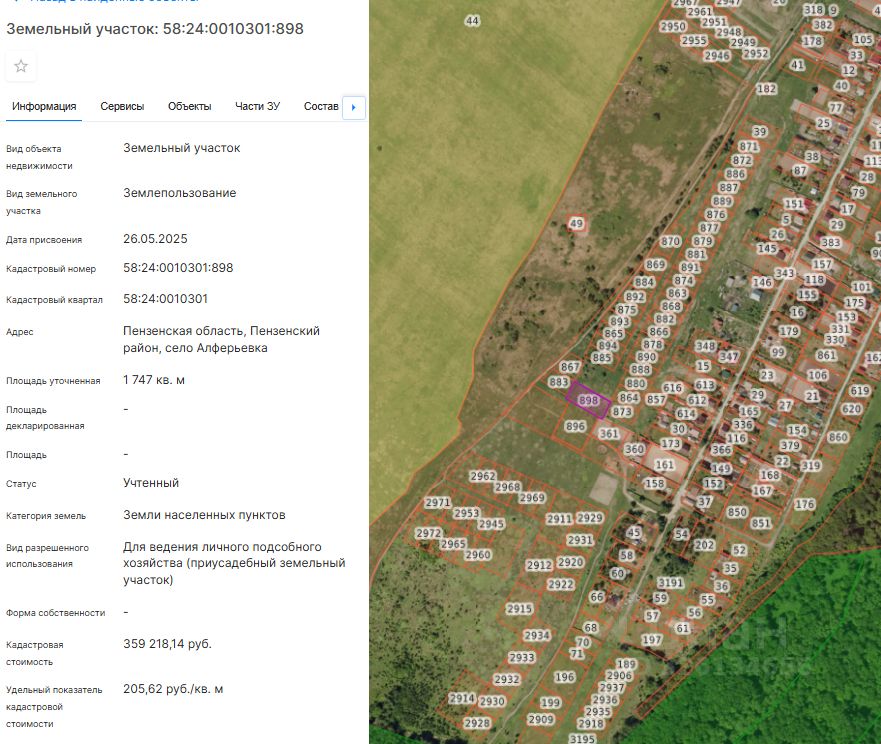This screenshot has height=744, width=881.
Task: Click parcel label 3191 on the map
Action: (x=670, y=583)
